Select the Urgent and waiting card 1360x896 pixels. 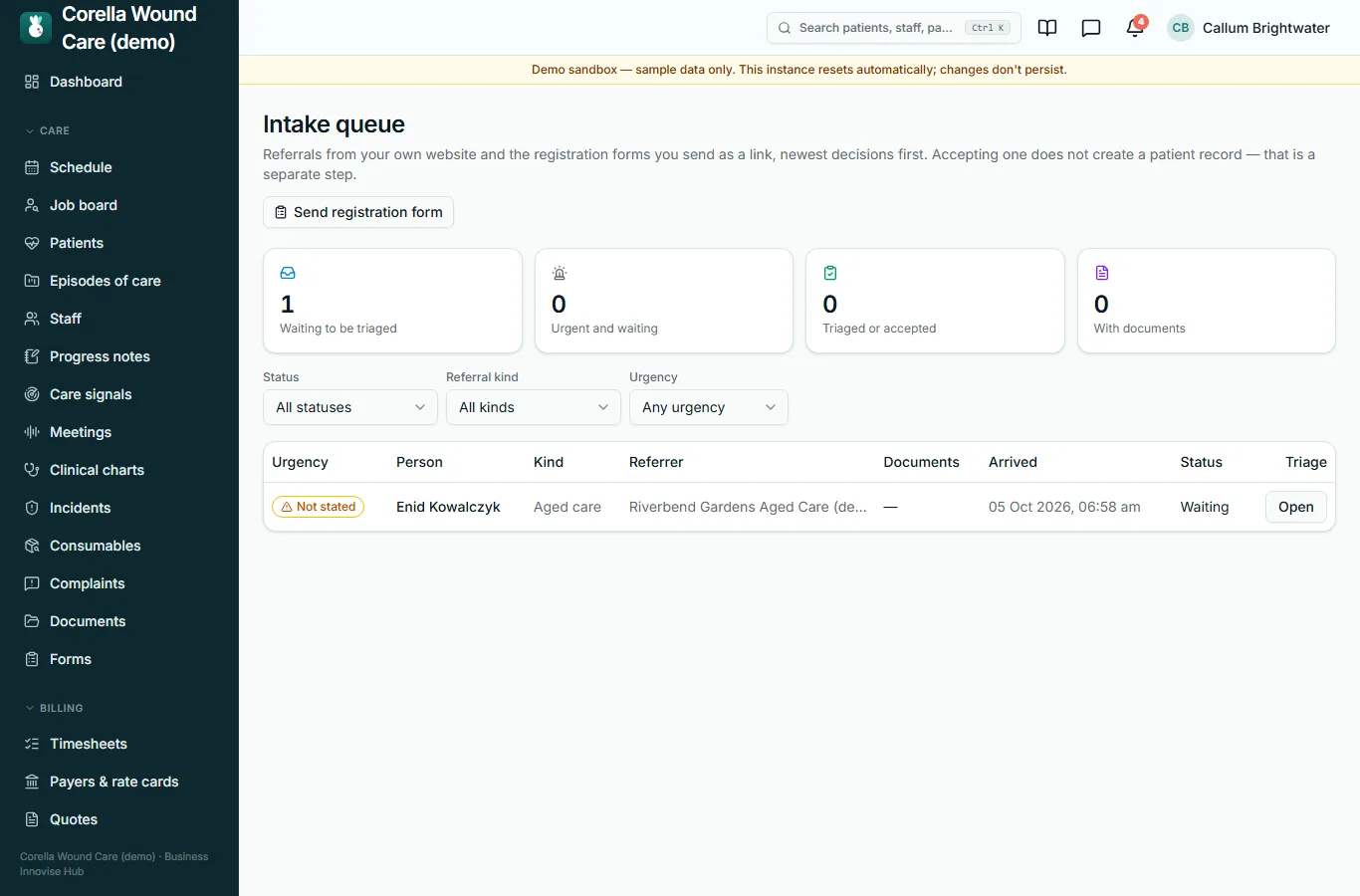coord(664,301)
